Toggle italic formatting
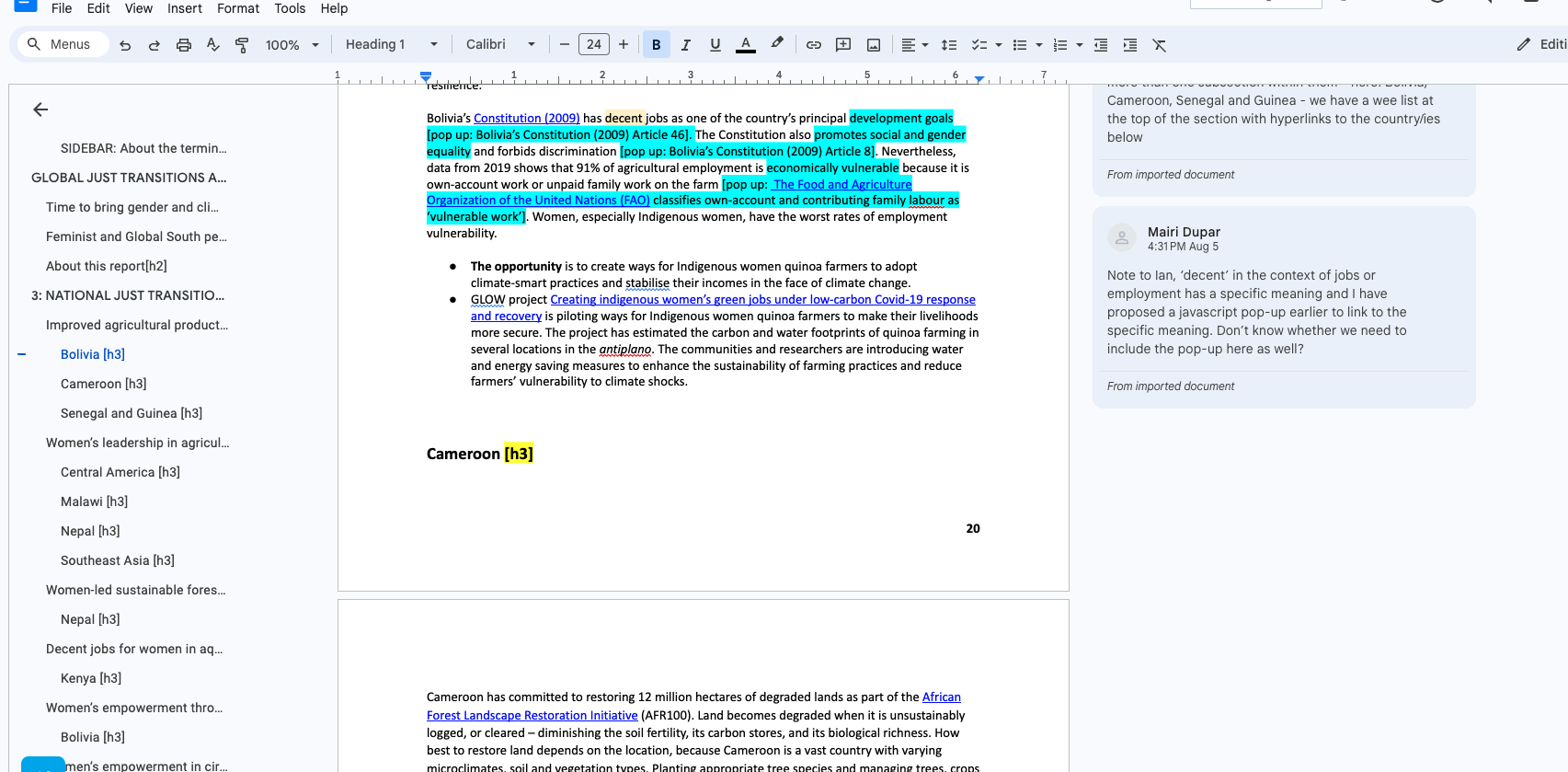 (686, 45)
